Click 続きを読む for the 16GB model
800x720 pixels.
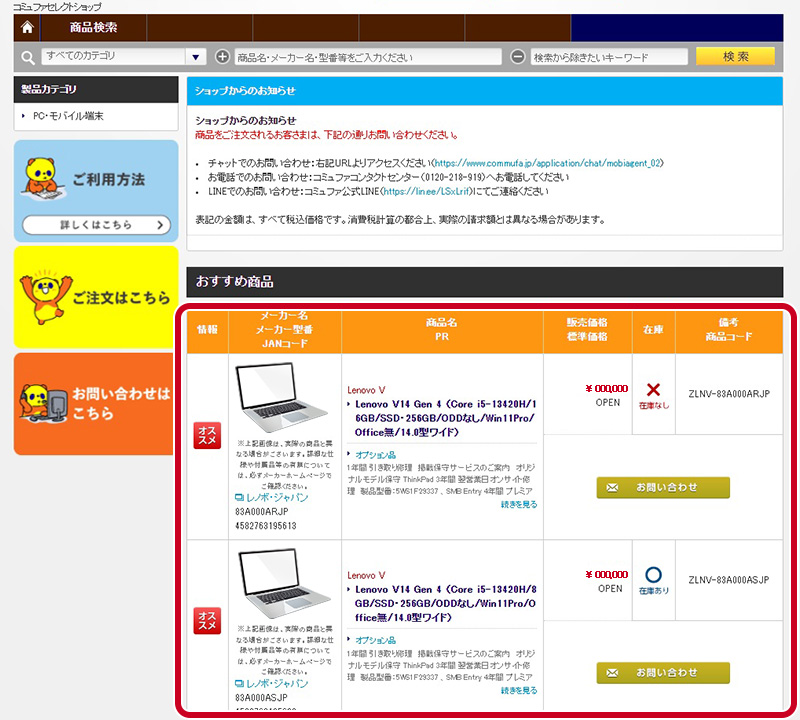(x=519, y=504)
